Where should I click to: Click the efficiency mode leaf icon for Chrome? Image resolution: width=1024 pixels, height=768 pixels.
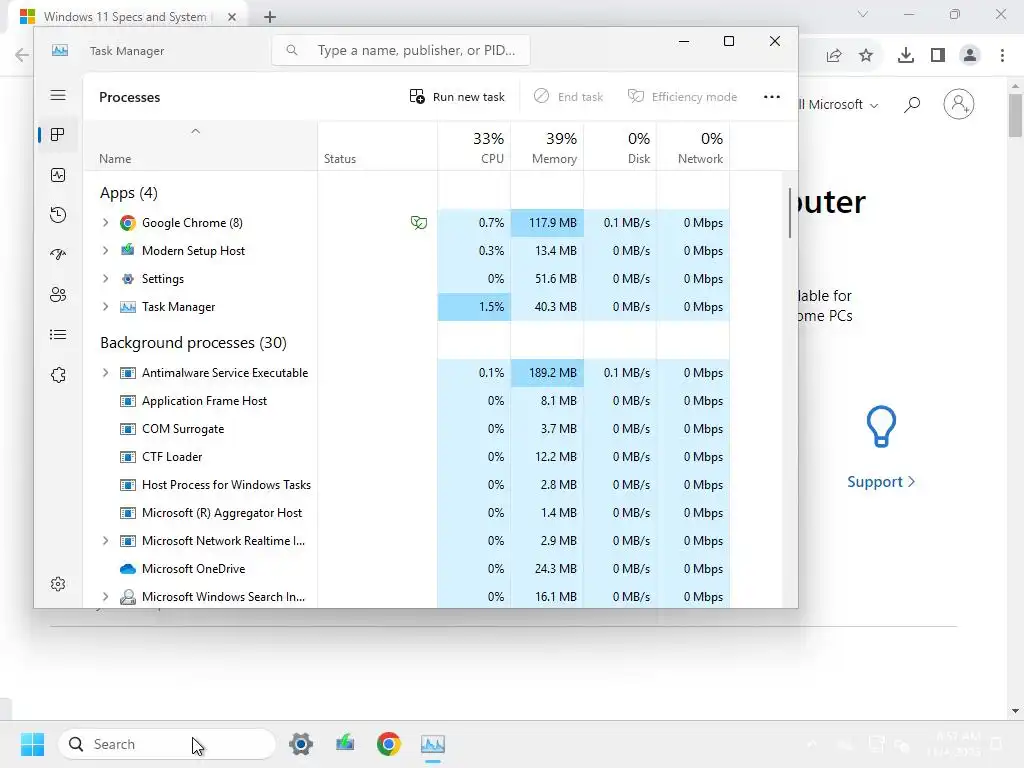(x=419, y=223)
